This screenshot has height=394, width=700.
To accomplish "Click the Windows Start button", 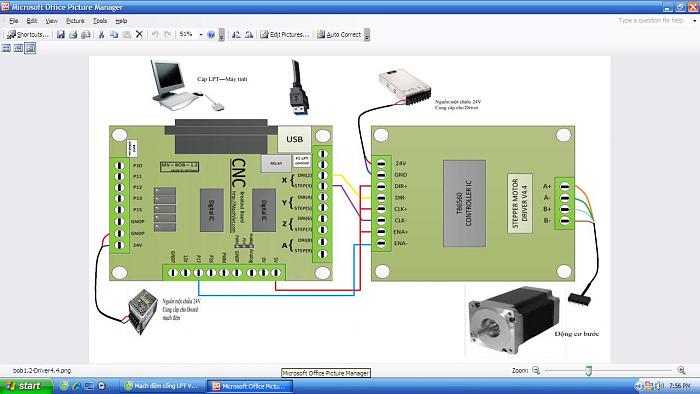I will [x=25, y=386].
